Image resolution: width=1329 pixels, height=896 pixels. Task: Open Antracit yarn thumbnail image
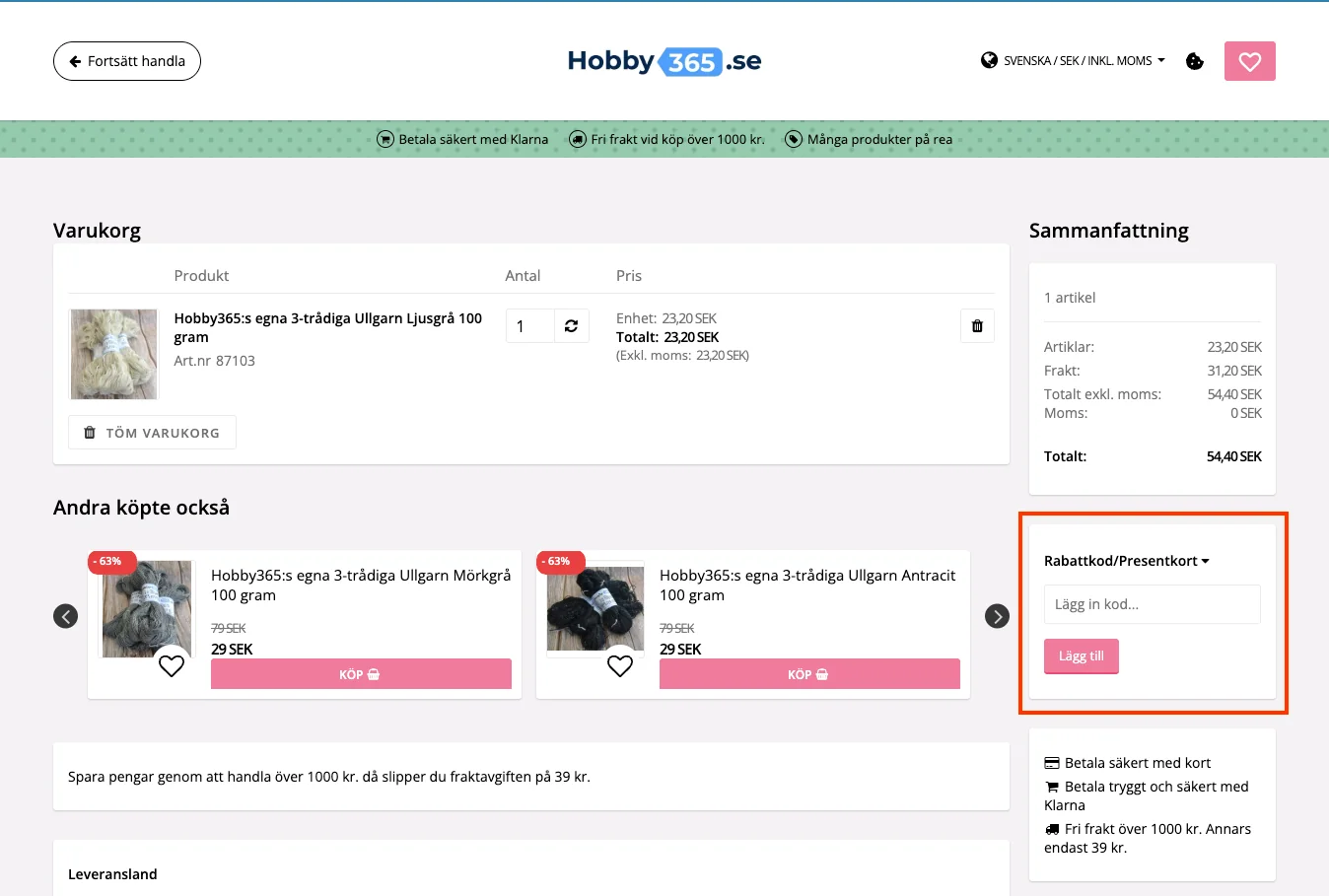click(x=595, y=608)
